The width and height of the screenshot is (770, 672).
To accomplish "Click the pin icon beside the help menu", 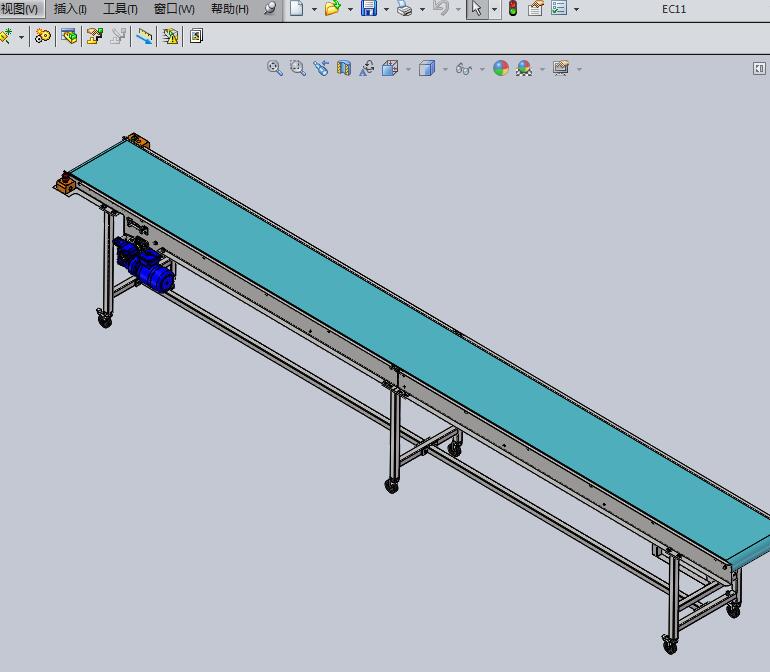I will [270, 8].
